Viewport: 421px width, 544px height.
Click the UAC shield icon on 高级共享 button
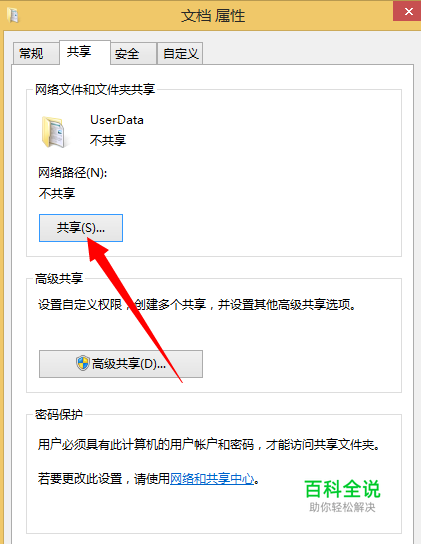pos(83,363)
